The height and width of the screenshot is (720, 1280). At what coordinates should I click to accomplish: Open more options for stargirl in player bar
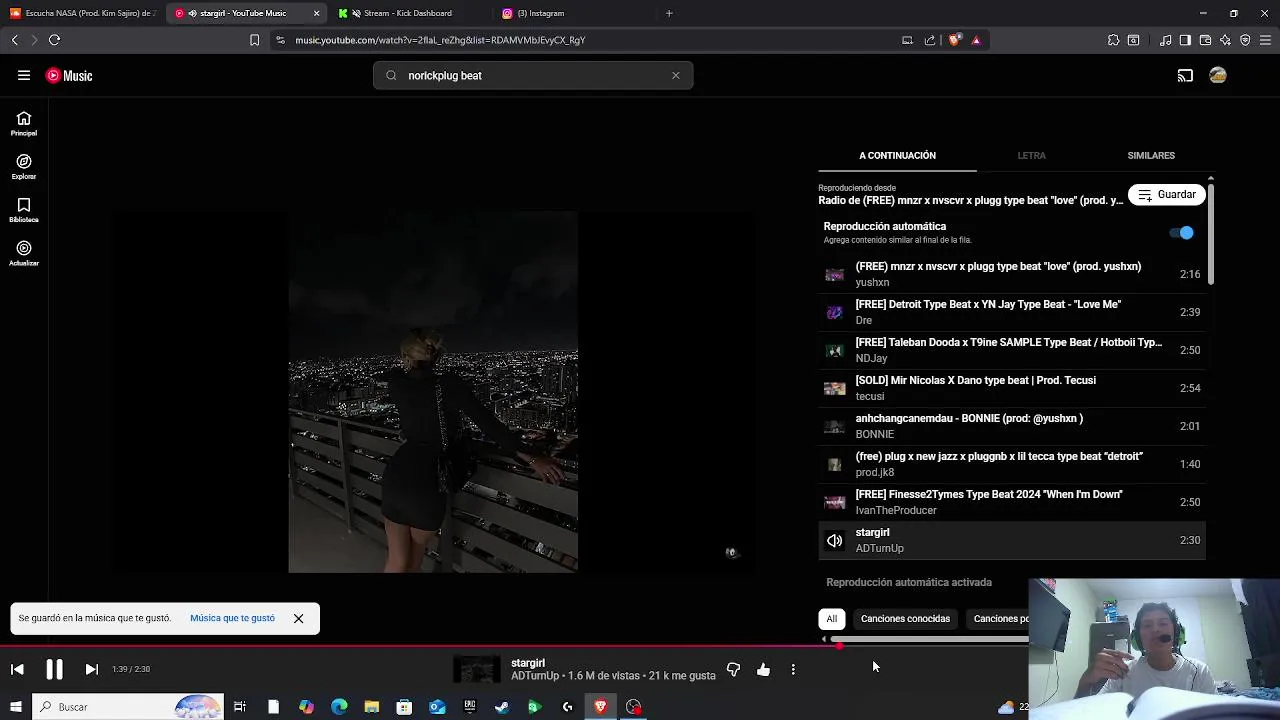(793, 669)
